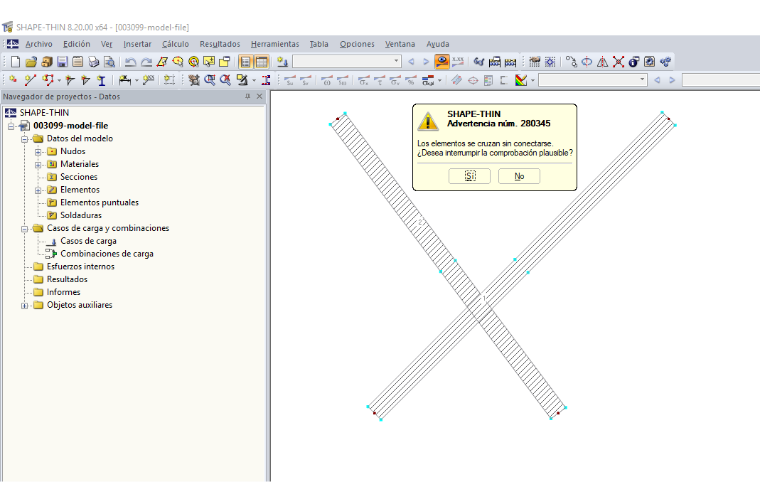Select 003099-model-file in the tree
The width and height of the screenshot is (760, 500).
(x=70, y=125)
